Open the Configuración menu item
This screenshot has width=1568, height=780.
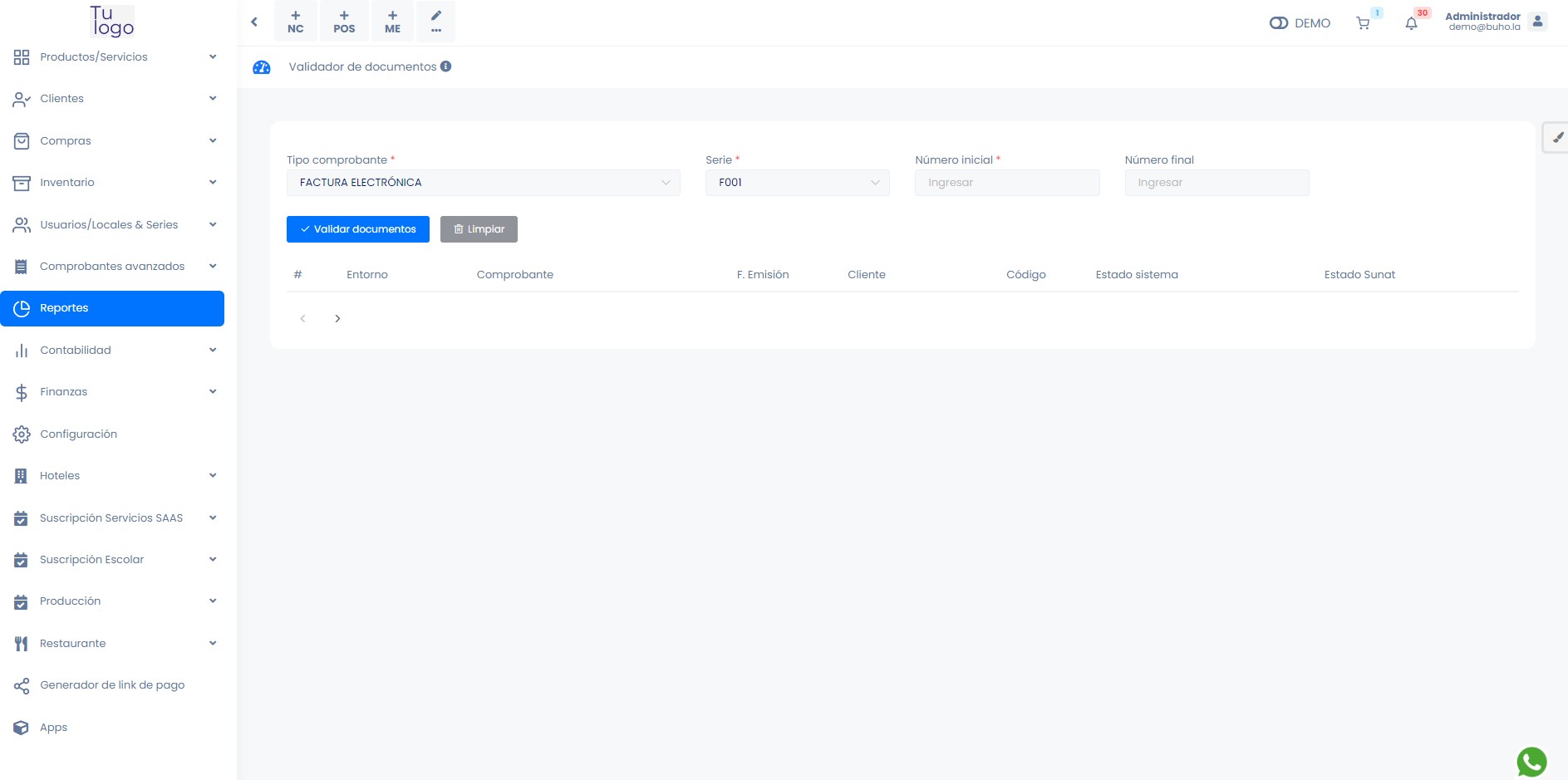tap(79, 434)
